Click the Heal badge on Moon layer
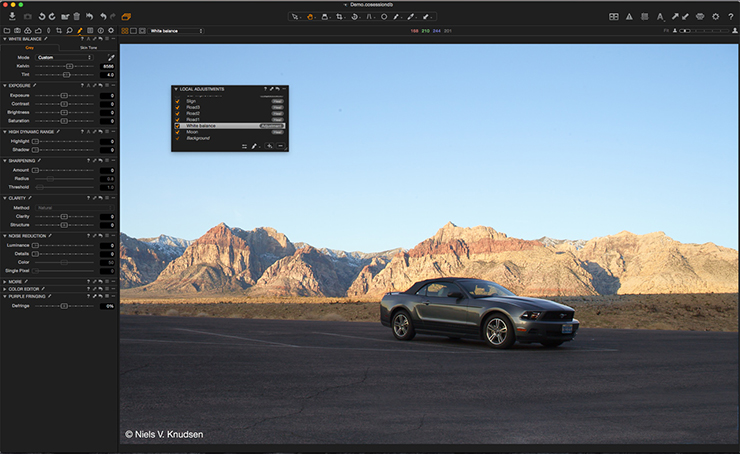Image resolution: width=740 pixels, height=454 pixels. pyautogui.click(x=277, y=132)
